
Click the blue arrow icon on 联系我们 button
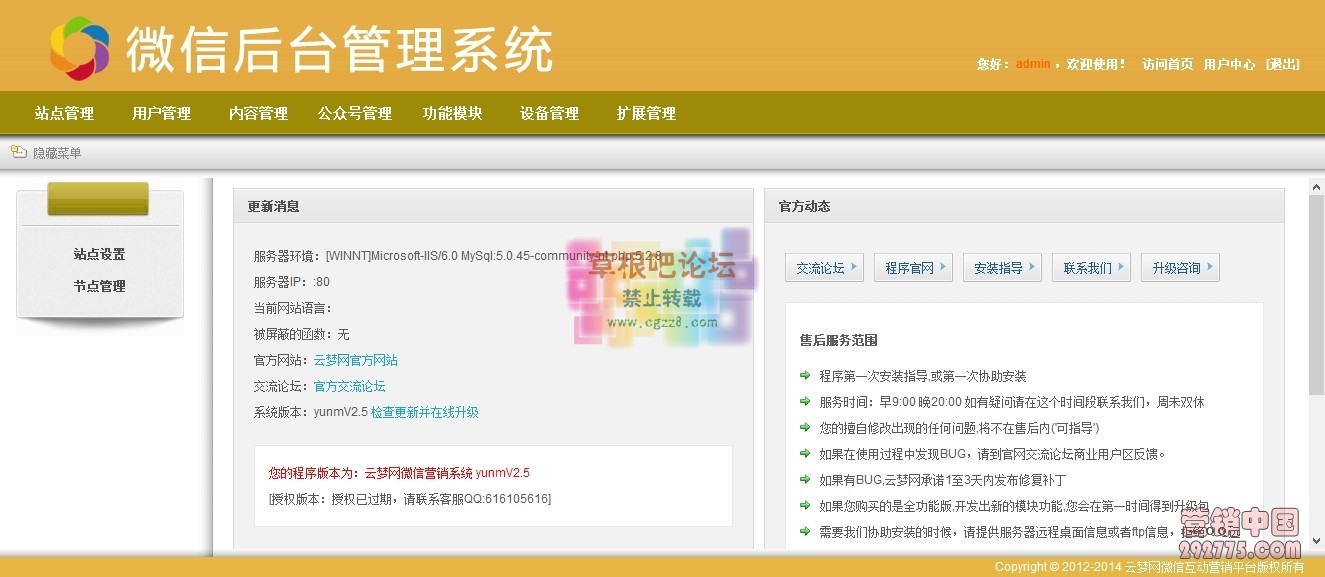click(x=1121, y=267)
